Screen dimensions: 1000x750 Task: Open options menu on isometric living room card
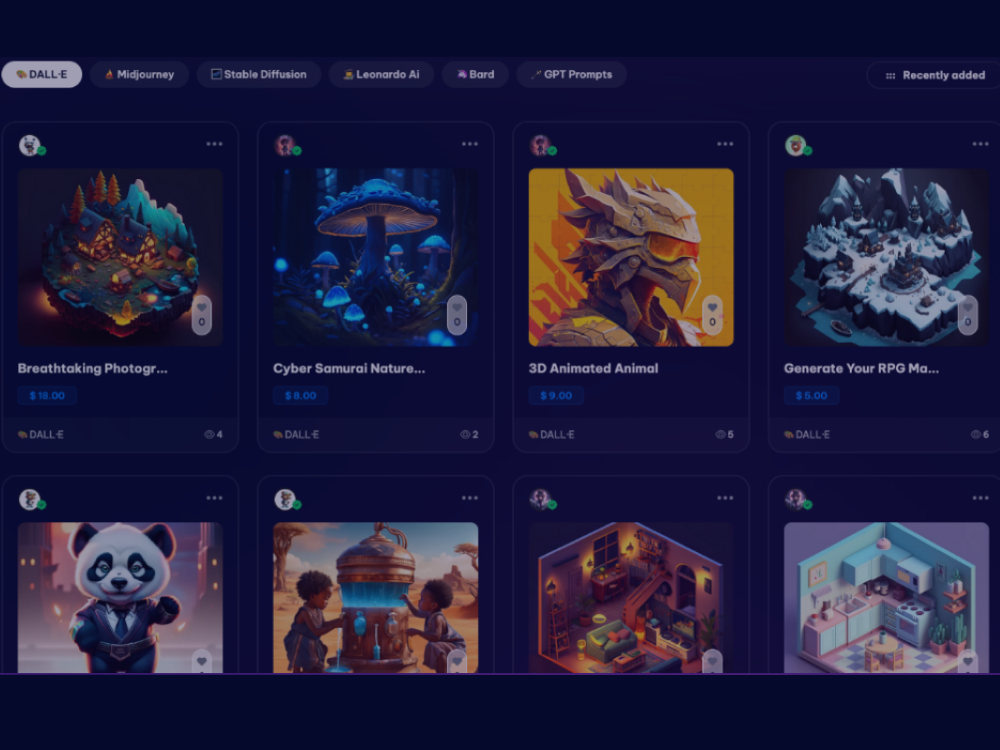(x=725, y=498)
